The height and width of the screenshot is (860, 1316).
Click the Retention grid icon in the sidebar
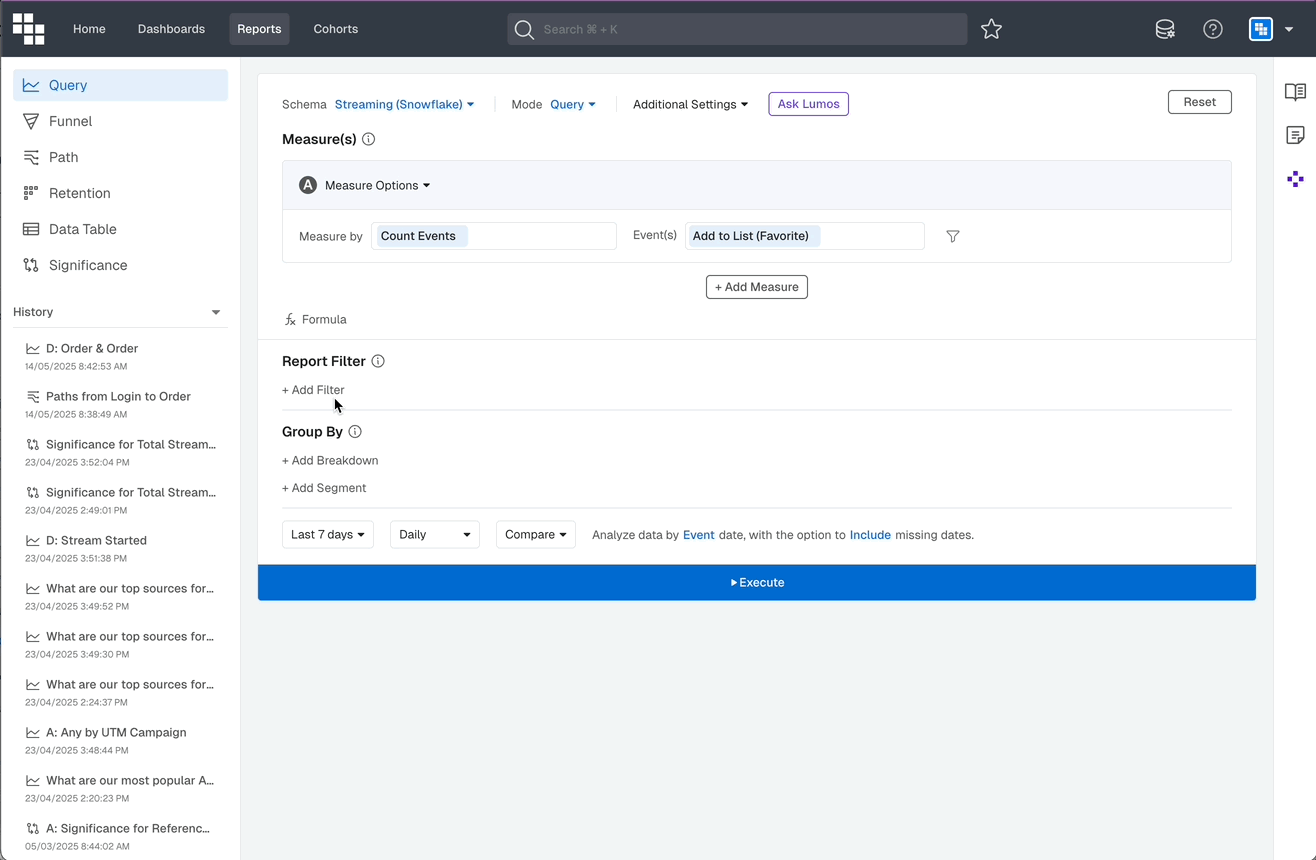(31, 193)
